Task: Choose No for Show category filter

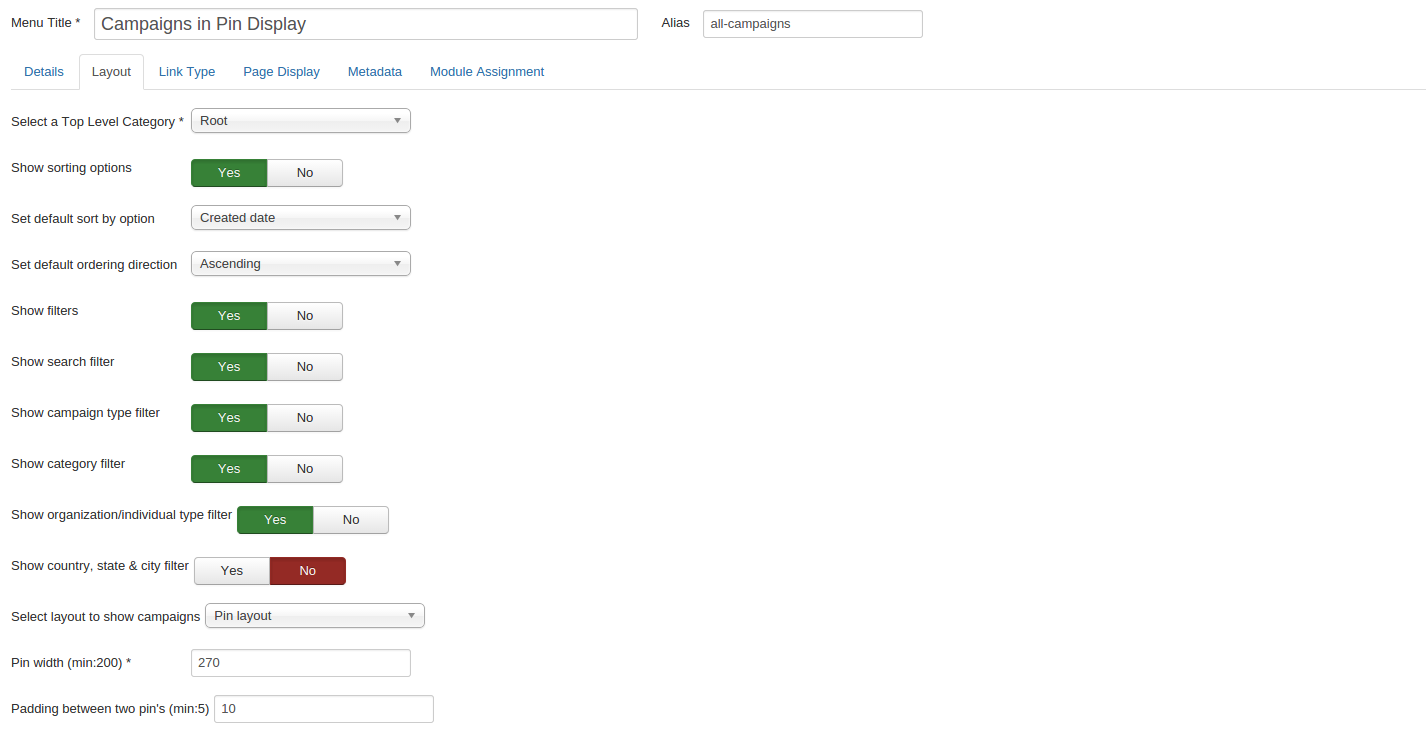Action: 305,469
